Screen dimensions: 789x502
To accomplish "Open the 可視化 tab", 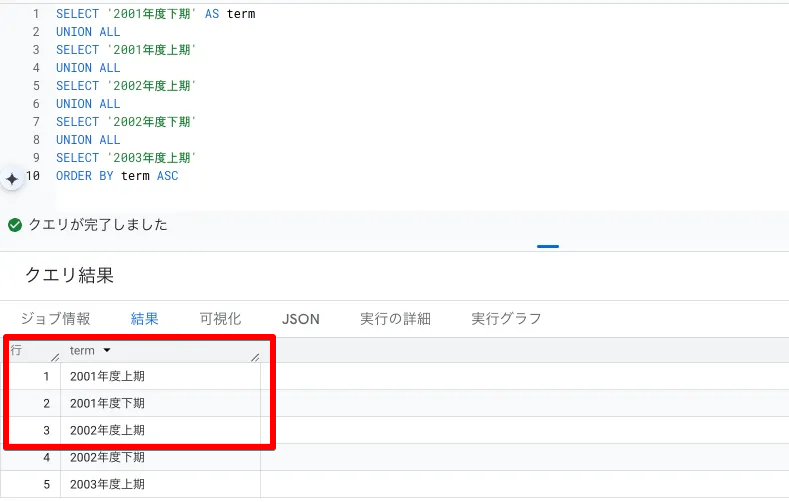I will 220,319.
